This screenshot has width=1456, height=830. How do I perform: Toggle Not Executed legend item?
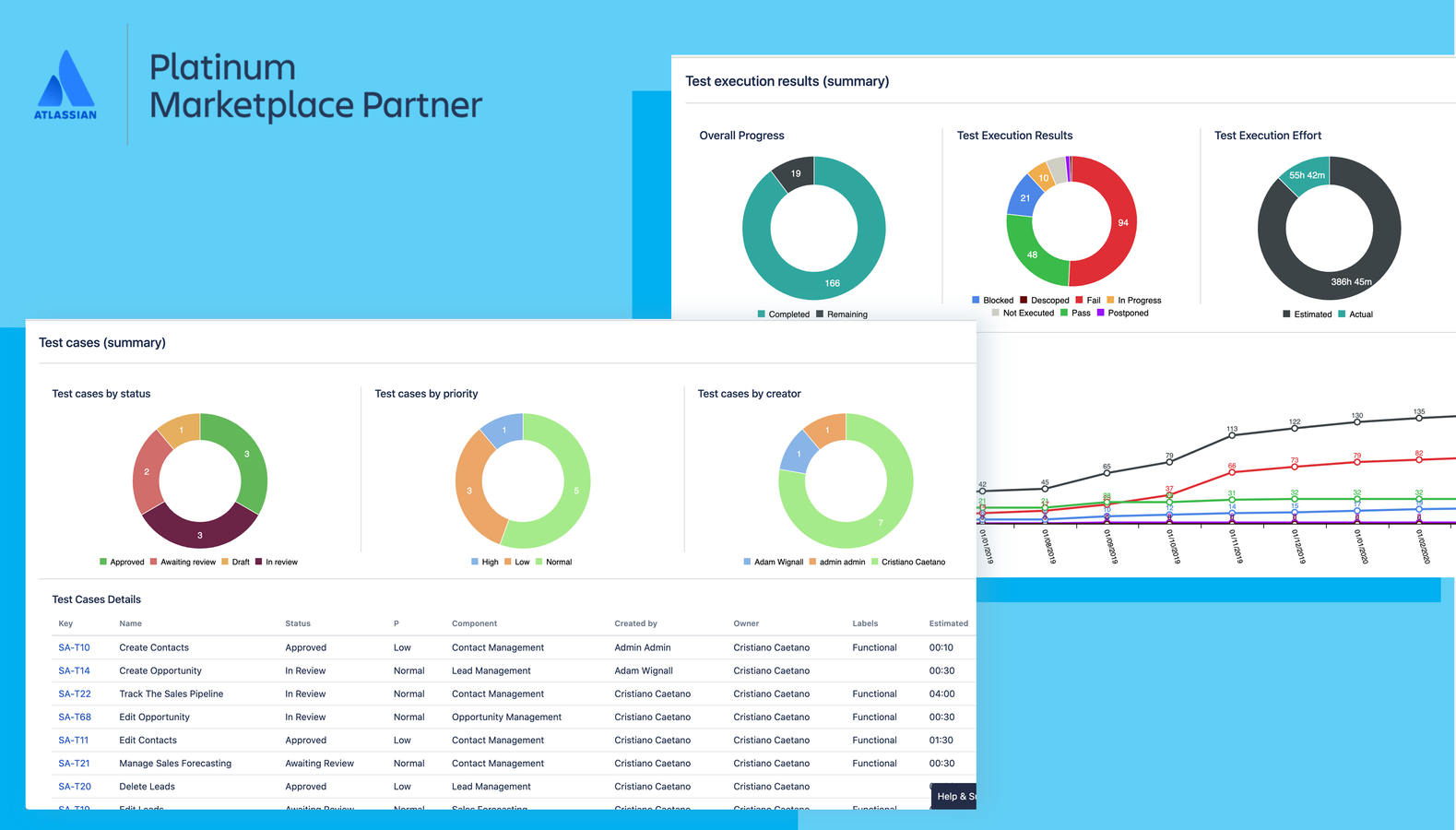click(1023, 313)
